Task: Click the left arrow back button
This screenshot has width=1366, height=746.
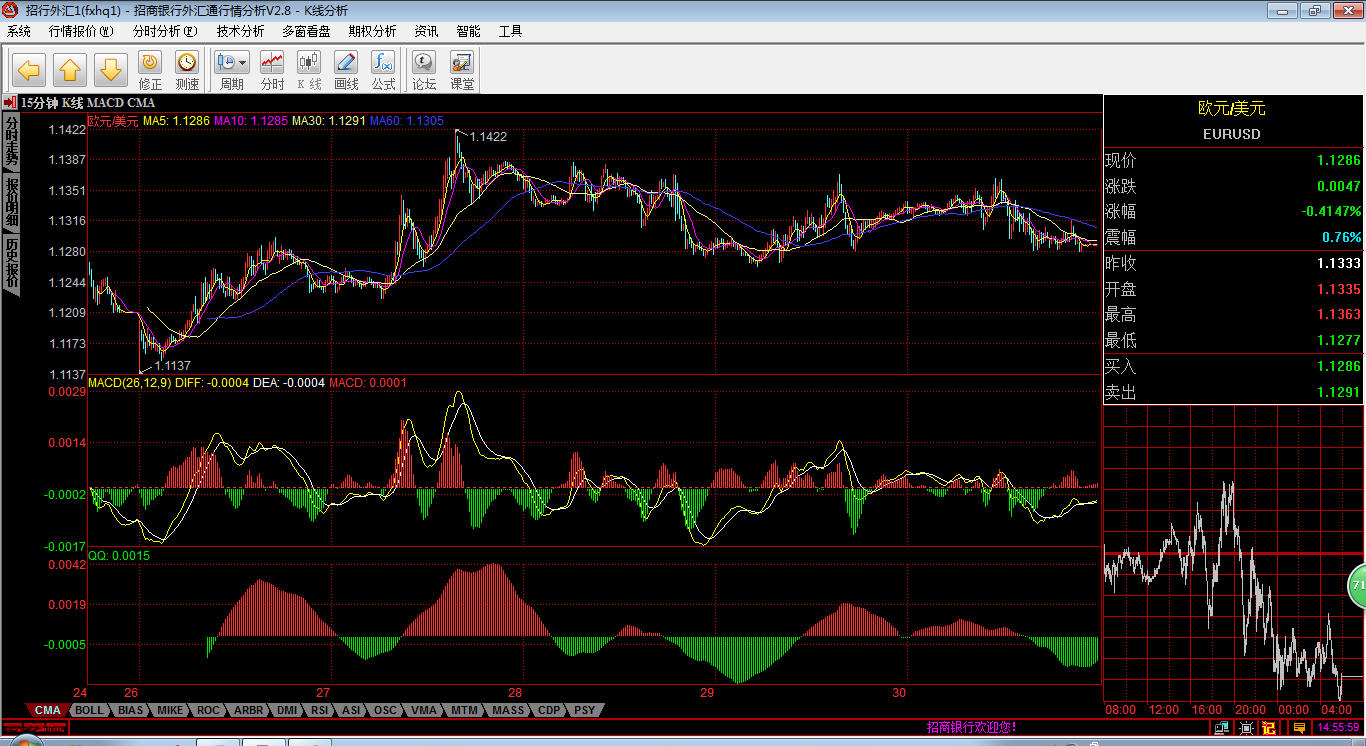Action: click(29, 70)
